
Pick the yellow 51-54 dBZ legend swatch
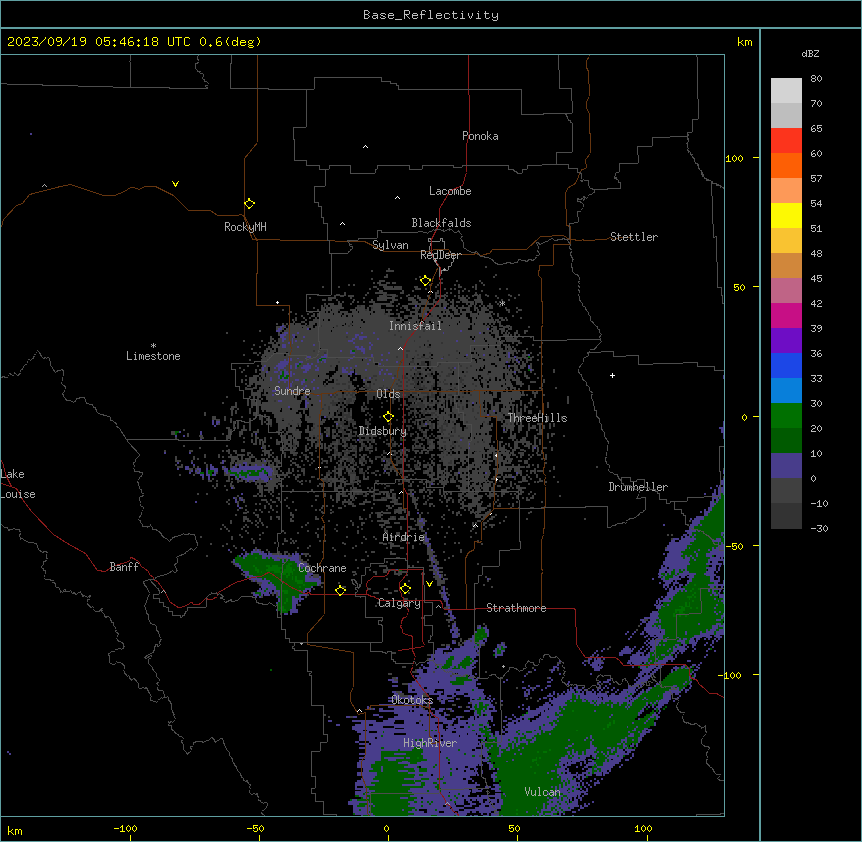click(786, 215)
